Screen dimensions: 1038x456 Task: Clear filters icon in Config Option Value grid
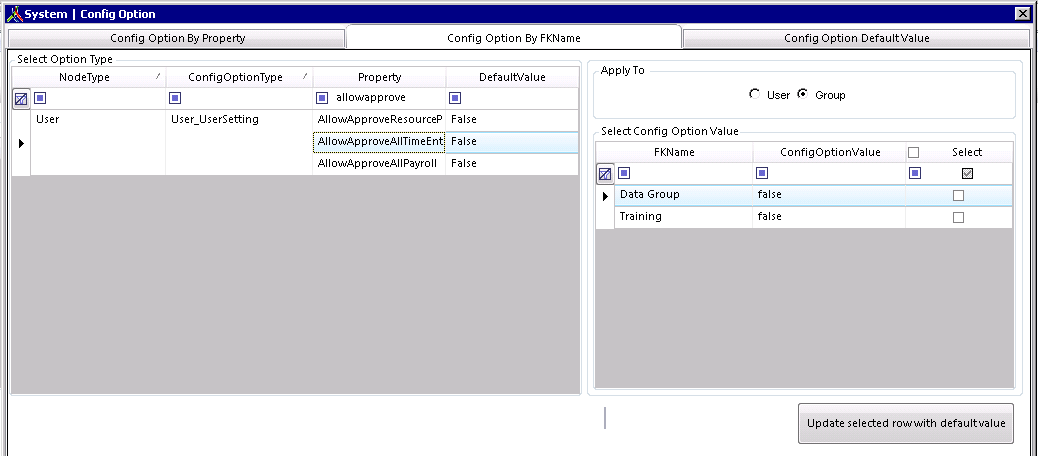[x=604, y=174]
